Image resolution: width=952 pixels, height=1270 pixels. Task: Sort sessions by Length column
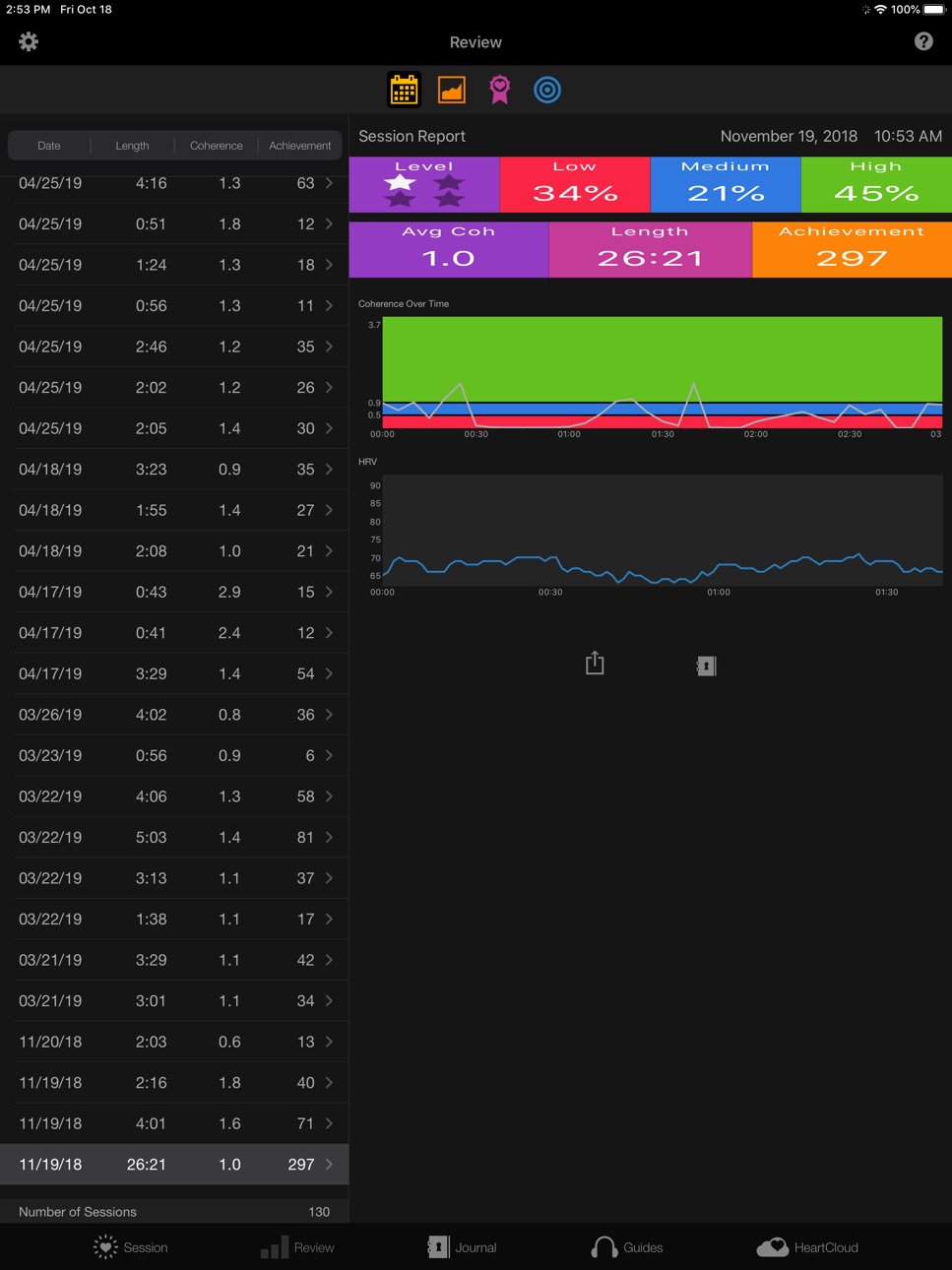133,146
